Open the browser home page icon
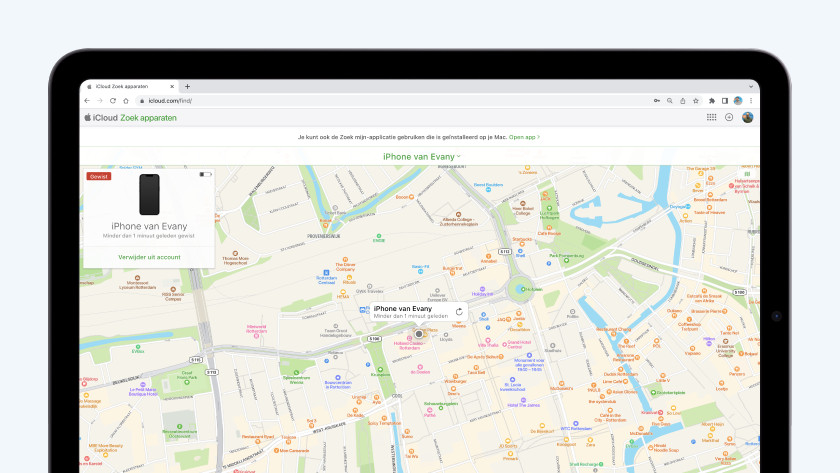This screenshot has width=840, height=473. coord(126,101)
